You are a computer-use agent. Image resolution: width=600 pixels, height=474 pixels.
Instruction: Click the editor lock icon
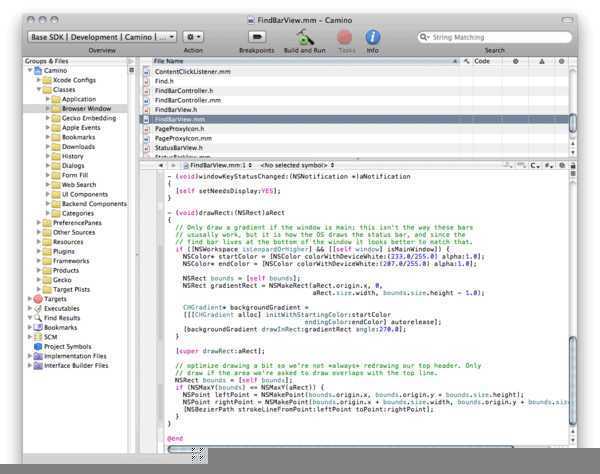tap(572, 166)
